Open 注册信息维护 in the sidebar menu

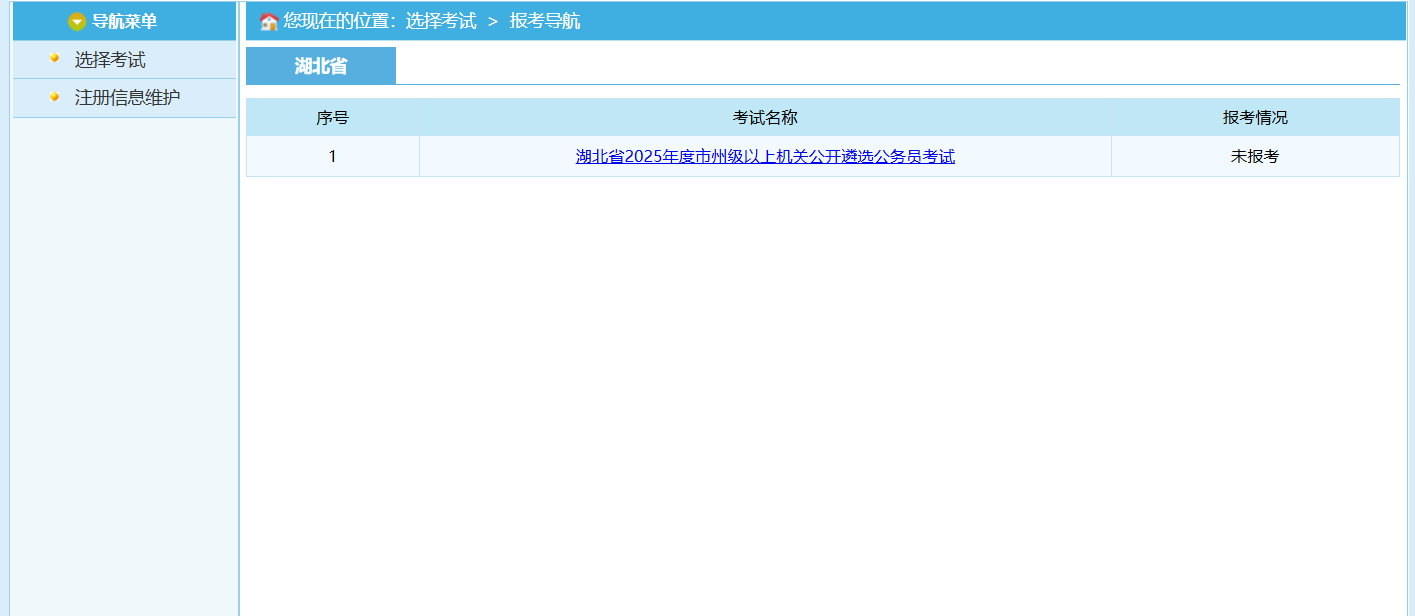(127, 98)
